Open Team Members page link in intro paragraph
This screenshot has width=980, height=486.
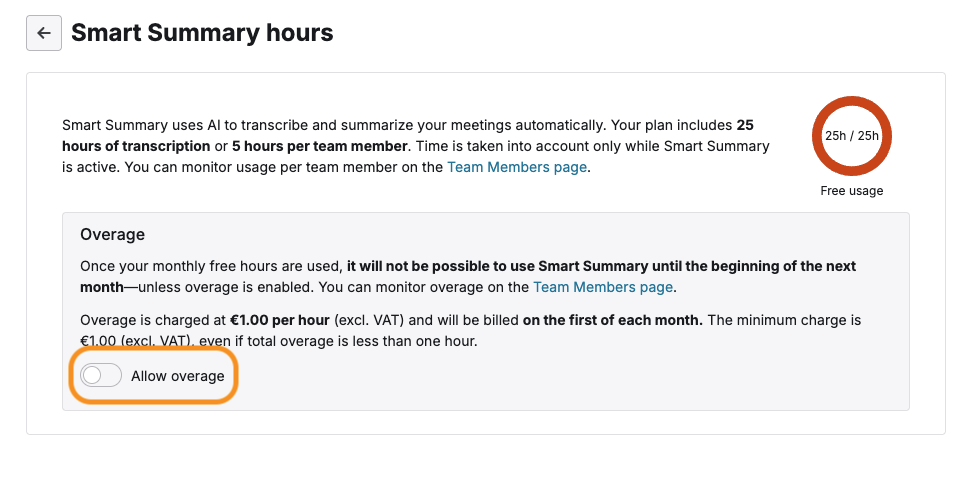pos(517,167)
